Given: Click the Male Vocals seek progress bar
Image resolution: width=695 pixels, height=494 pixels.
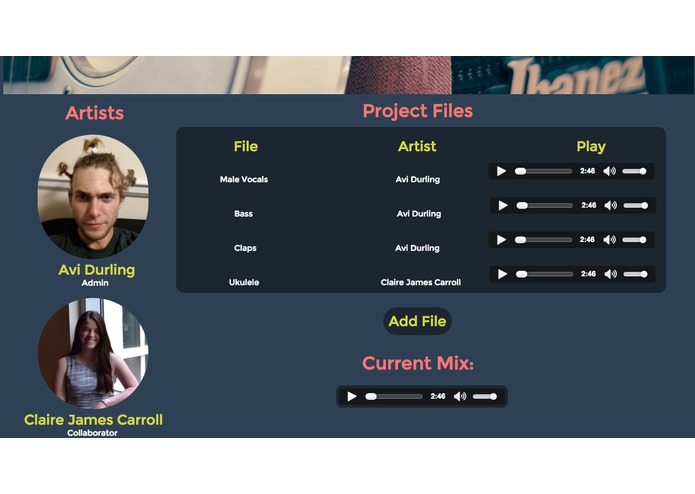Looking at the screenshot, I should [x=543, y=171].
